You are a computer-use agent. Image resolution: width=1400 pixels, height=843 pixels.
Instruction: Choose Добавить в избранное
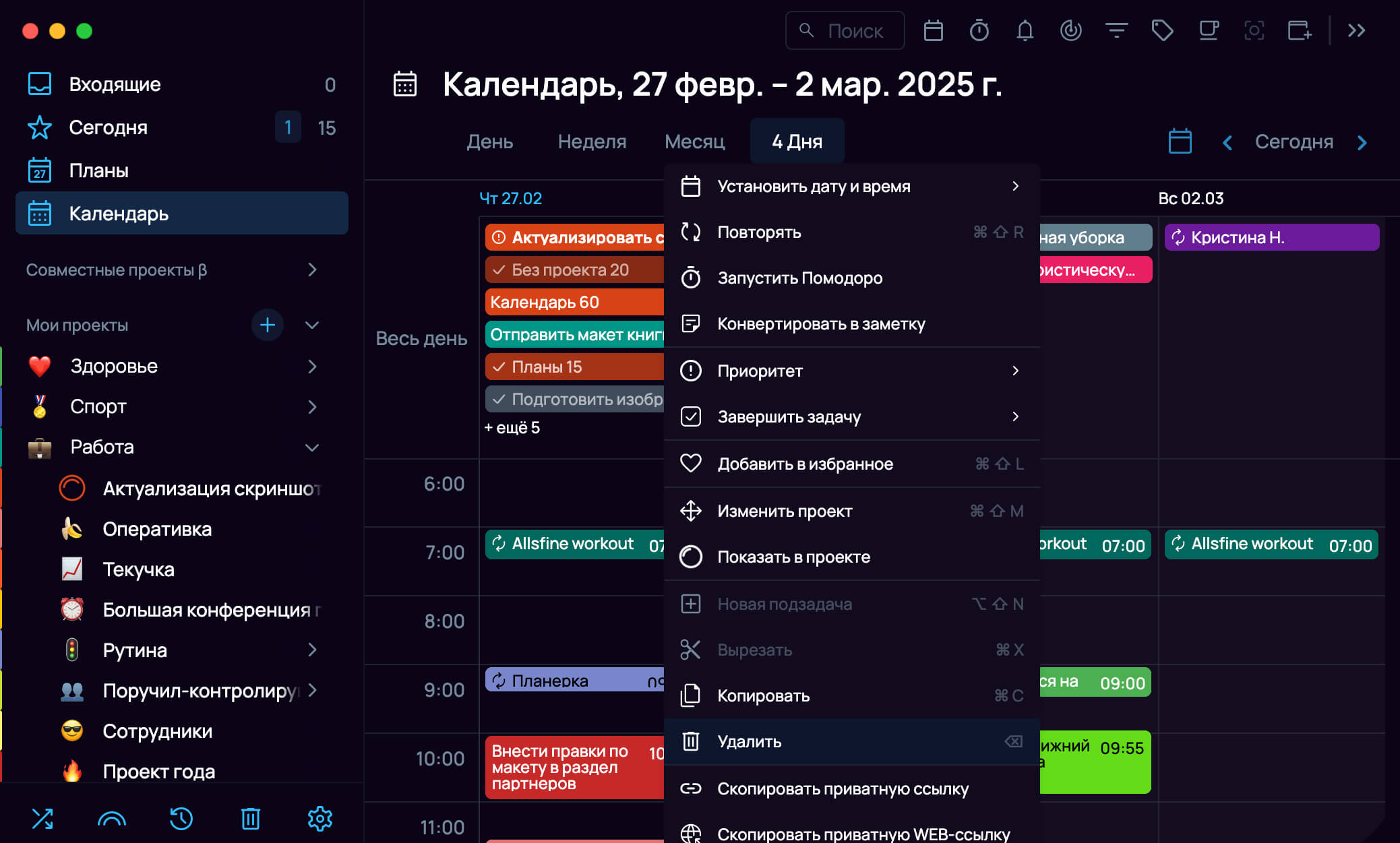tap(852, 464)
